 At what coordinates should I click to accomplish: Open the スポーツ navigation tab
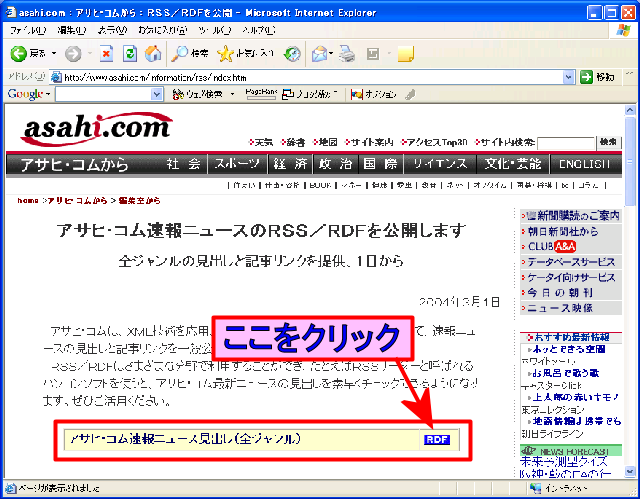[237, 164]
